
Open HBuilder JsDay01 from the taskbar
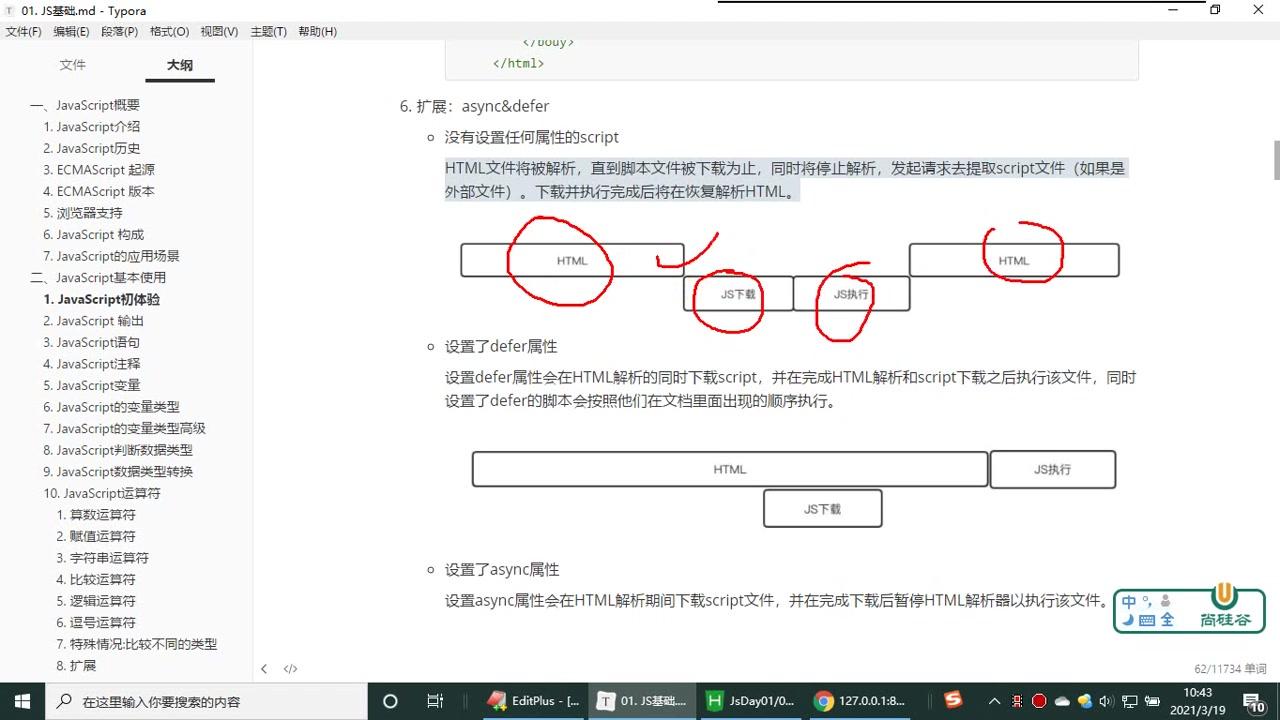(751, 701)
